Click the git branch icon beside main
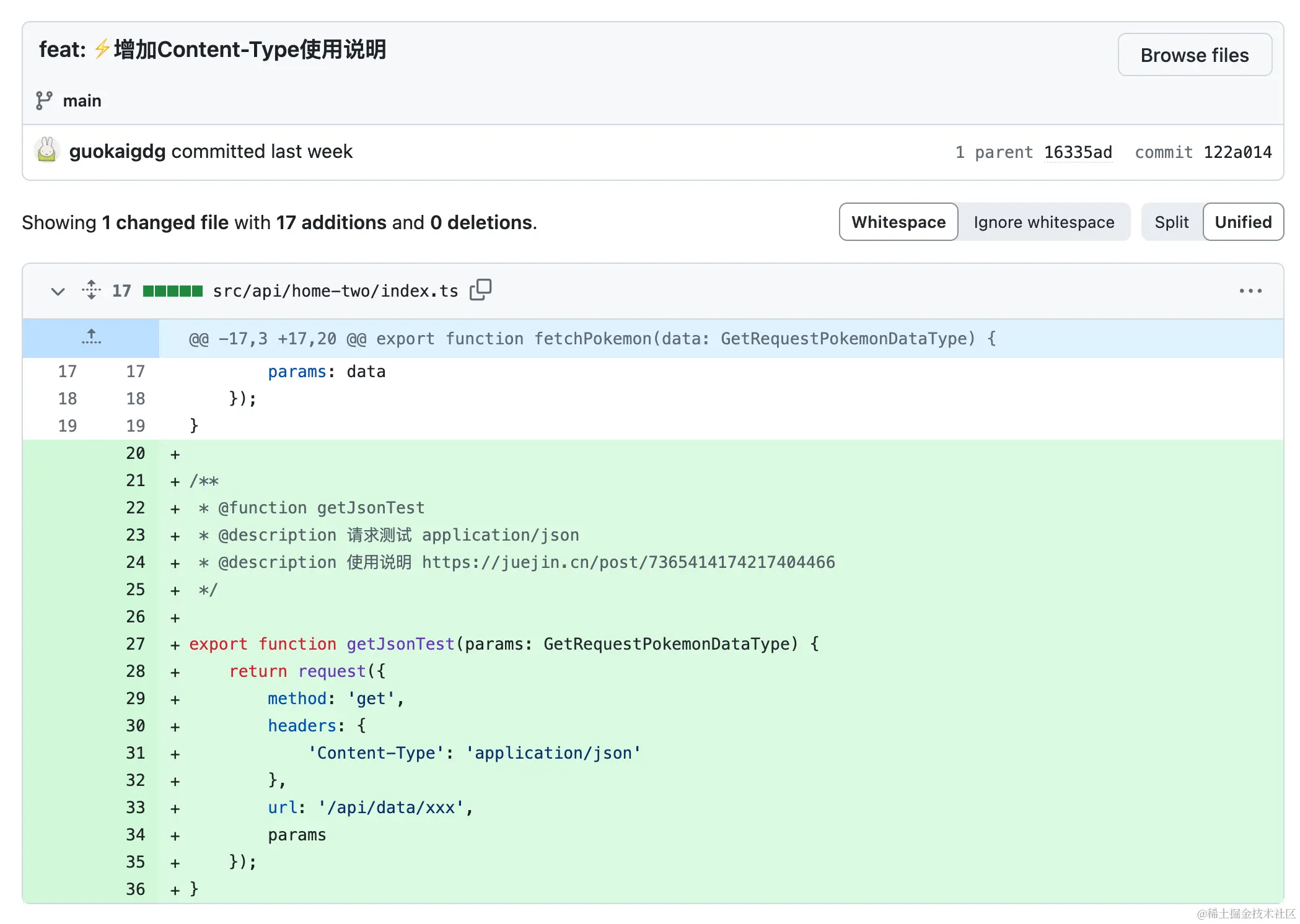 click(x=44, y=100)
